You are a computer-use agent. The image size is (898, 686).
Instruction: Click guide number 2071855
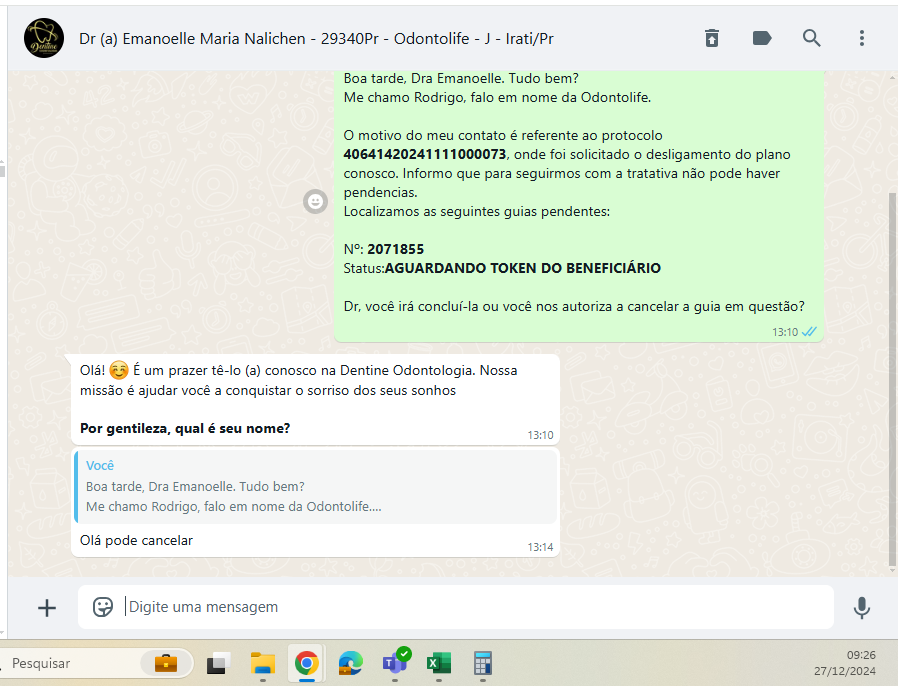[x=395, y=249]
